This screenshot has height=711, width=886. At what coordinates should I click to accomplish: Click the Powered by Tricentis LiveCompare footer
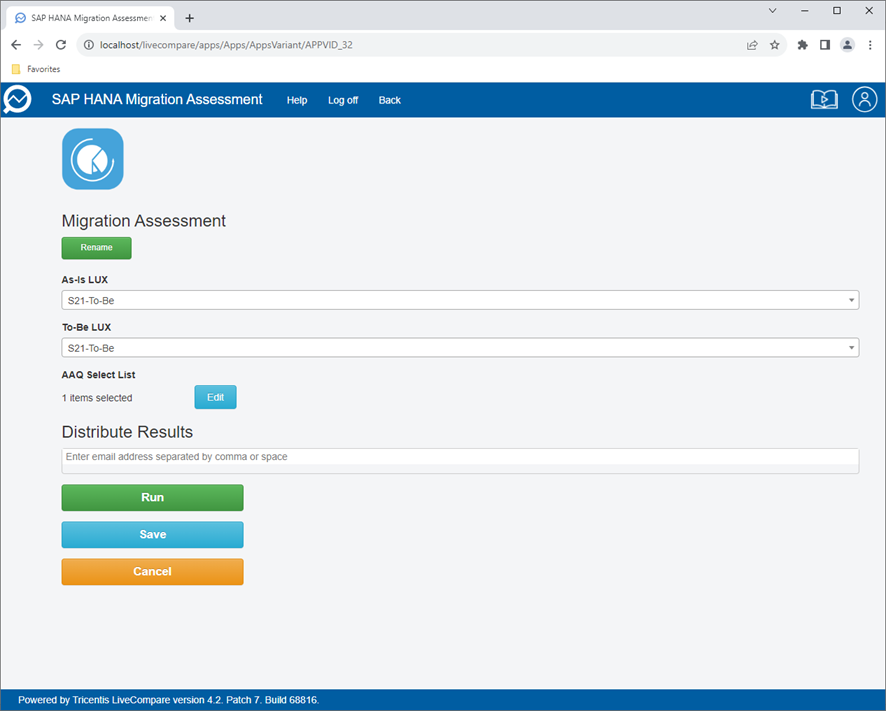[168, 700]
